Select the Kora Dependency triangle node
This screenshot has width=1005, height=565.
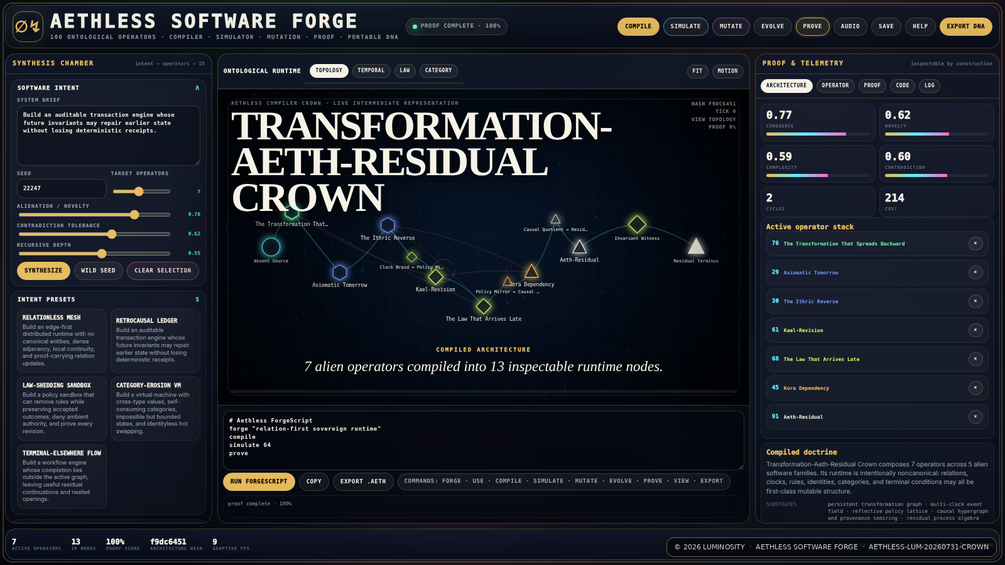[x=531, y=272]
